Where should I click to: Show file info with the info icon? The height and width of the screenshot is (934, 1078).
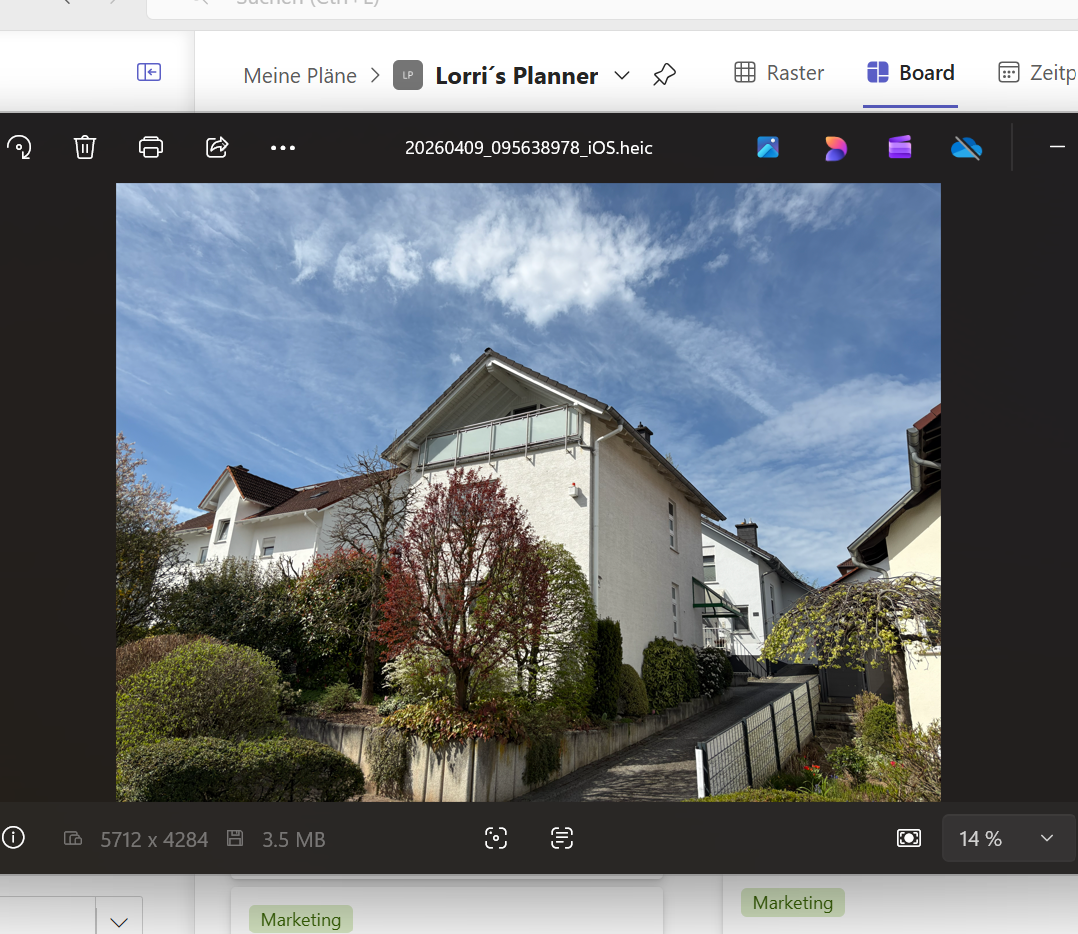point(14,838)
